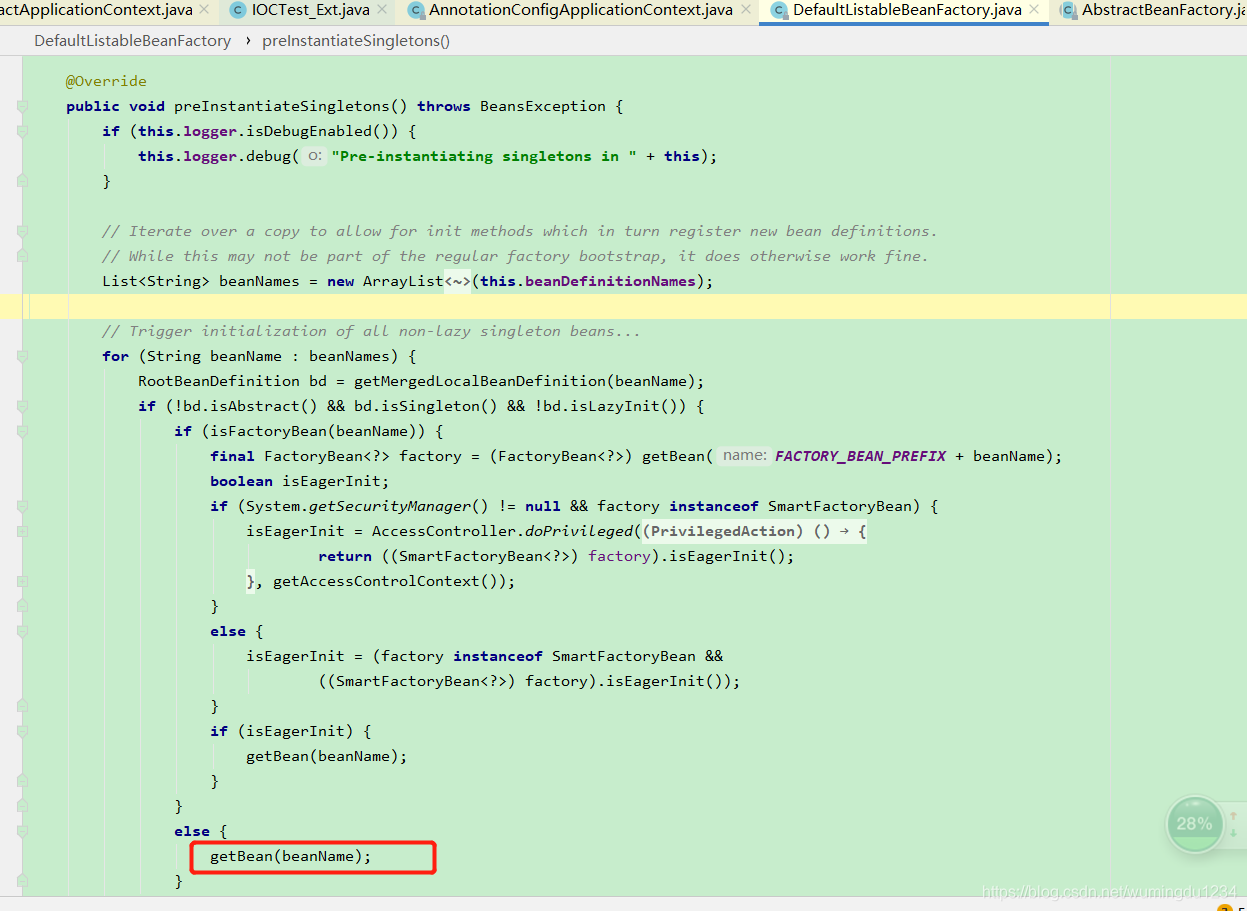Collapse the if !bd.isAbstract() block fold

22,406
